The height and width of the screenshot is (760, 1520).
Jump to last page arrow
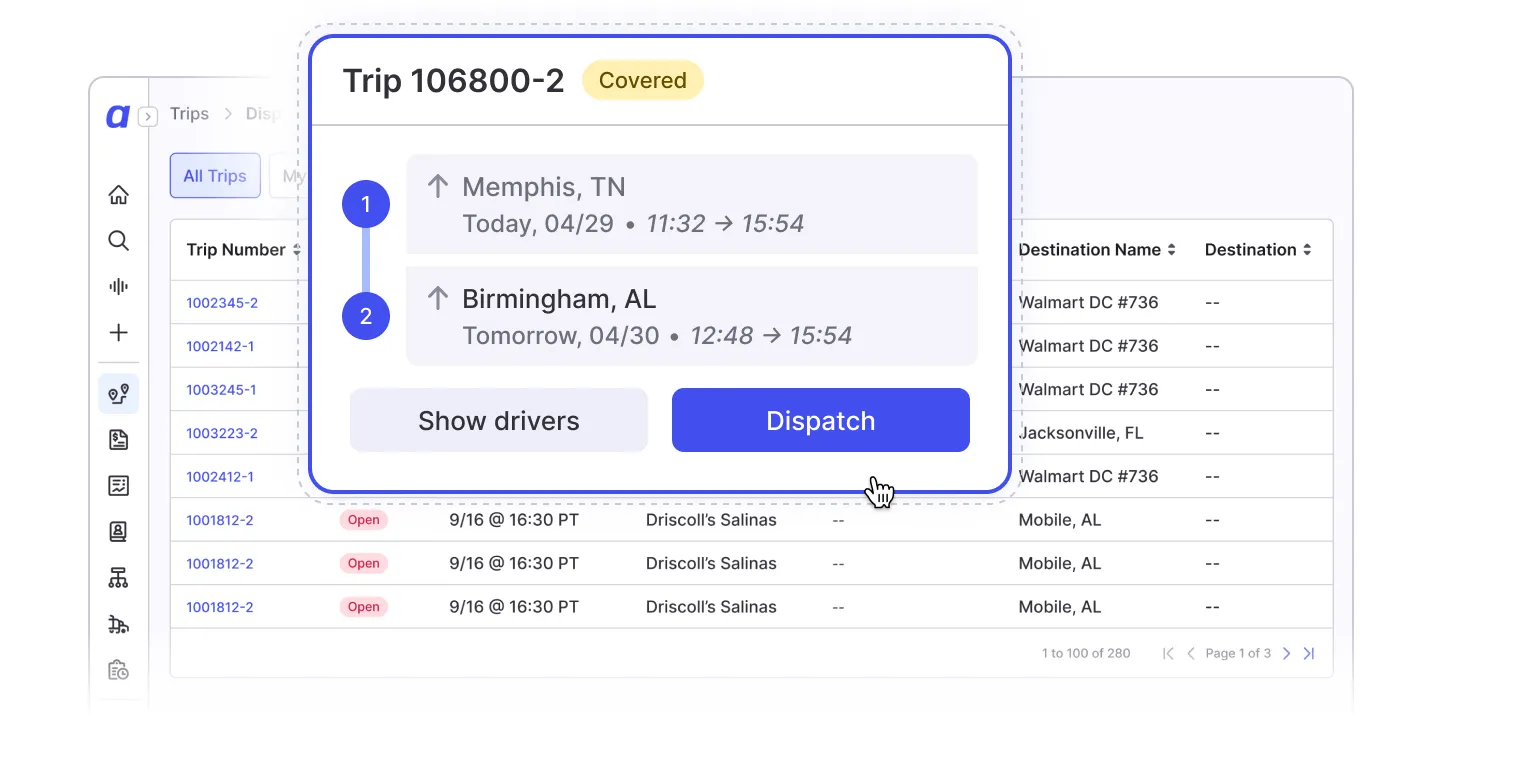[x=1309, y=653]
